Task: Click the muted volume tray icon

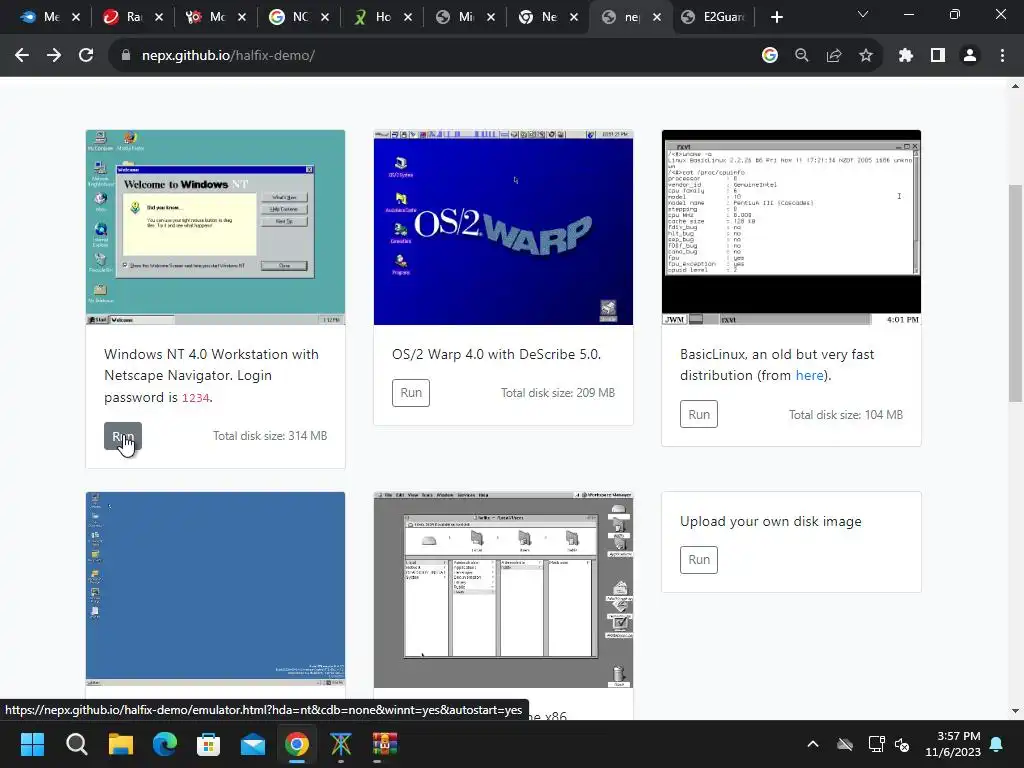Action: [x=902, y=744]
